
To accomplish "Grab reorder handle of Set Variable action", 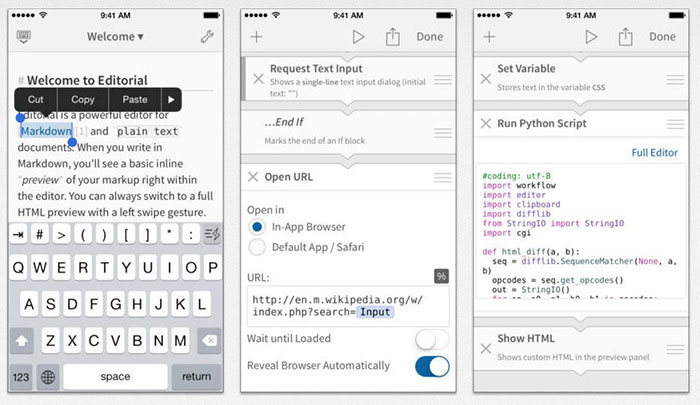I will point(675,79).
